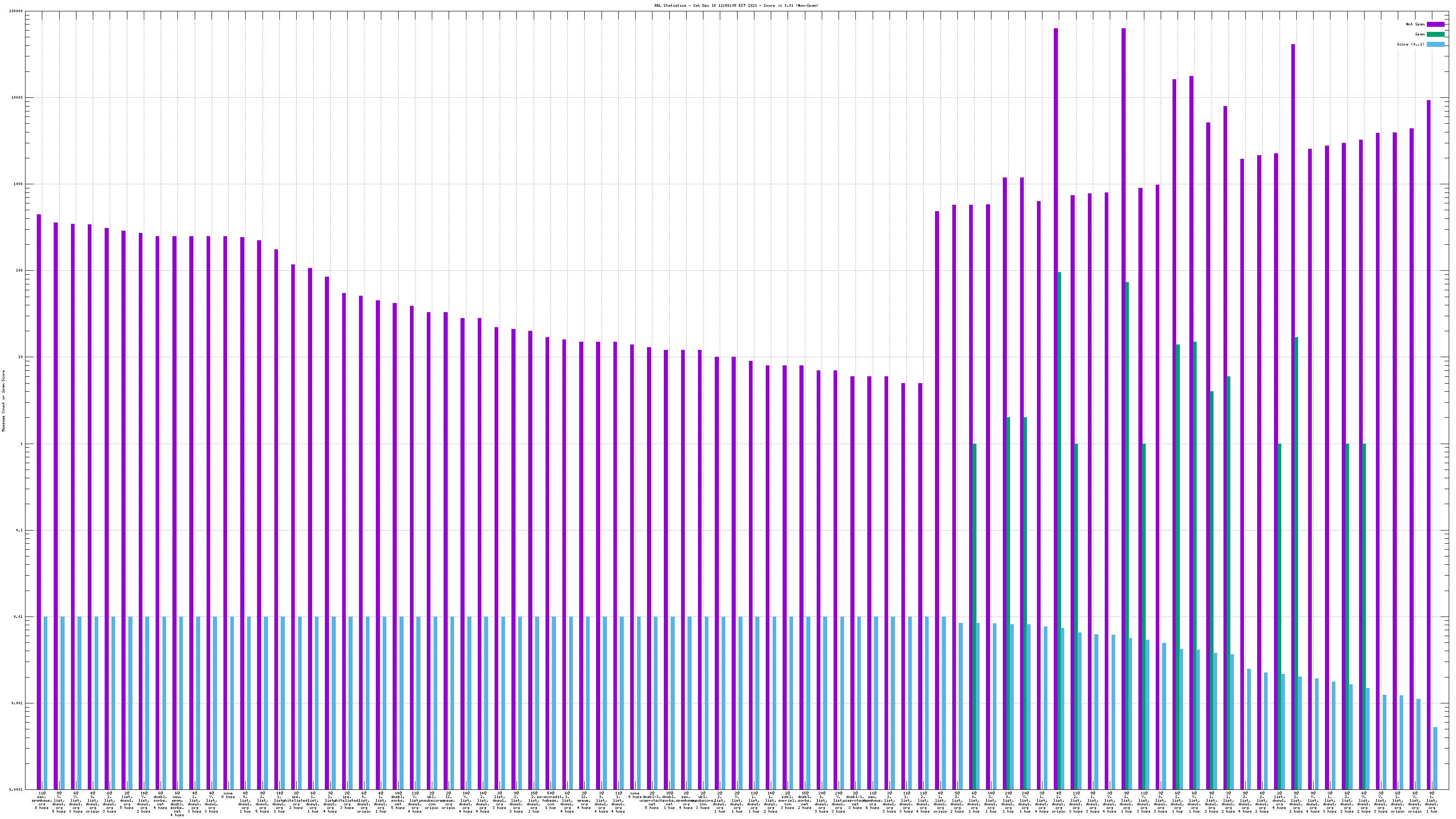Click the blue Score (0..1) legend swatch
Viewport: 1456px width, 819px height.
[1436, 44]
